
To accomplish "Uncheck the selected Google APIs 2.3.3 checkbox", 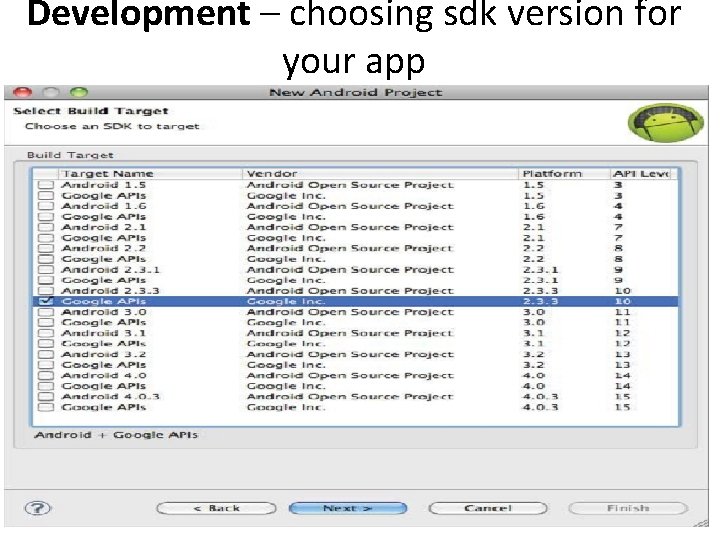I will [46, 301].
